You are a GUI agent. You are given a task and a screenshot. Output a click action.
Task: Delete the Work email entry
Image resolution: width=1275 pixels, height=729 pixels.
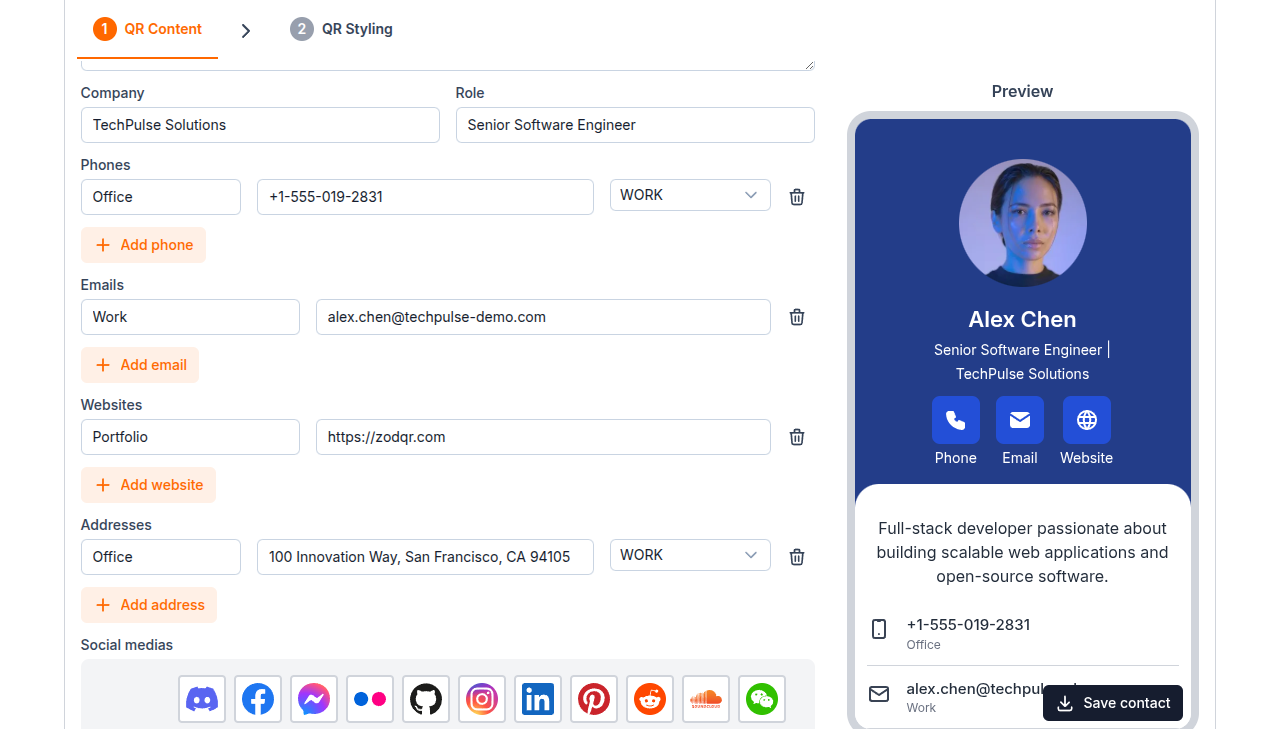[797, 317]
